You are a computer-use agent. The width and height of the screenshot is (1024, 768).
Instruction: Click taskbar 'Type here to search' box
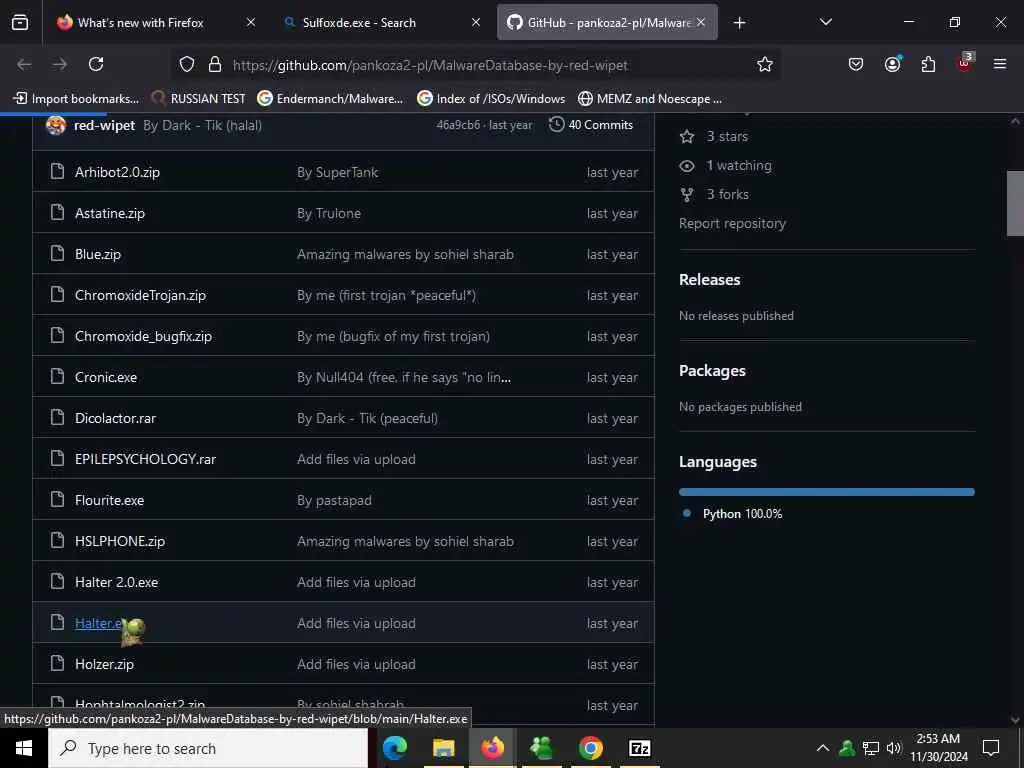208,748
